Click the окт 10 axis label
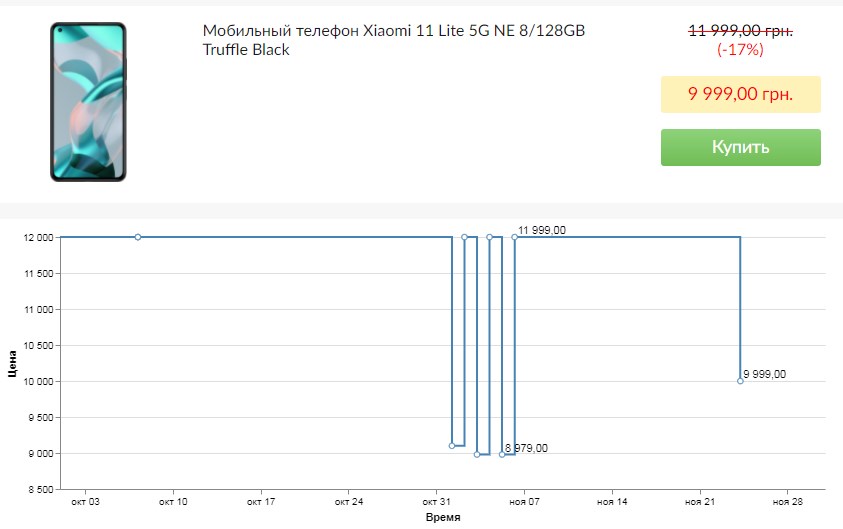This screenshot has height=529, width=843. pyautogui.click(x=173, y=502)
